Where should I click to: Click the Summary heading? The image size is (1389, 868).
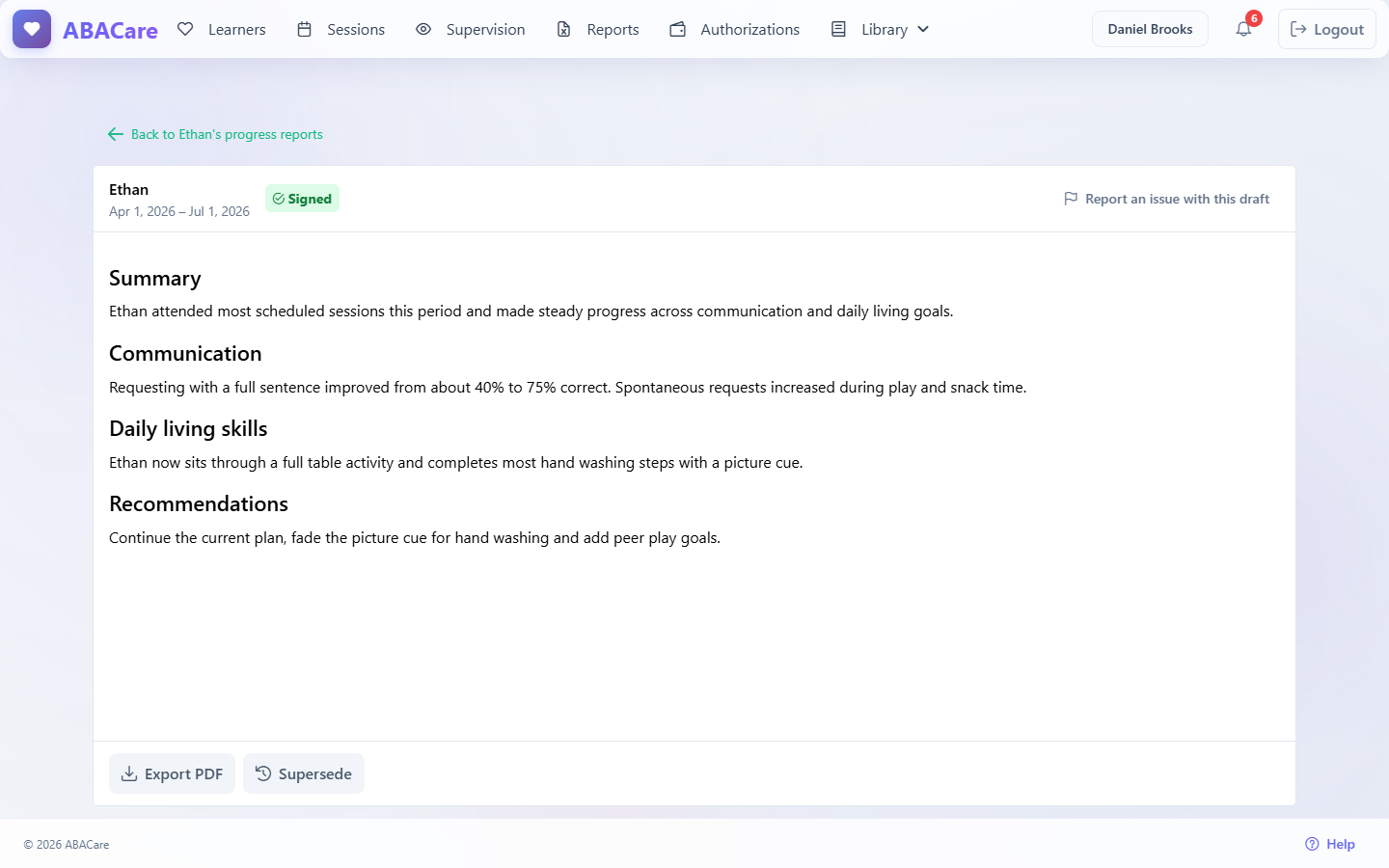point(155,278)
